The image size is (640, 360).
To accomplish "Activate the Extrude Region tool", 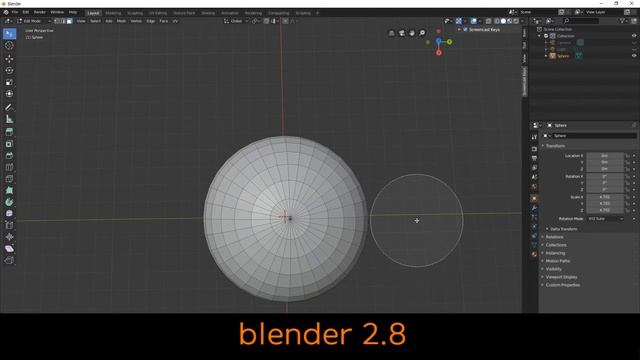I will (x=9, y=132).
